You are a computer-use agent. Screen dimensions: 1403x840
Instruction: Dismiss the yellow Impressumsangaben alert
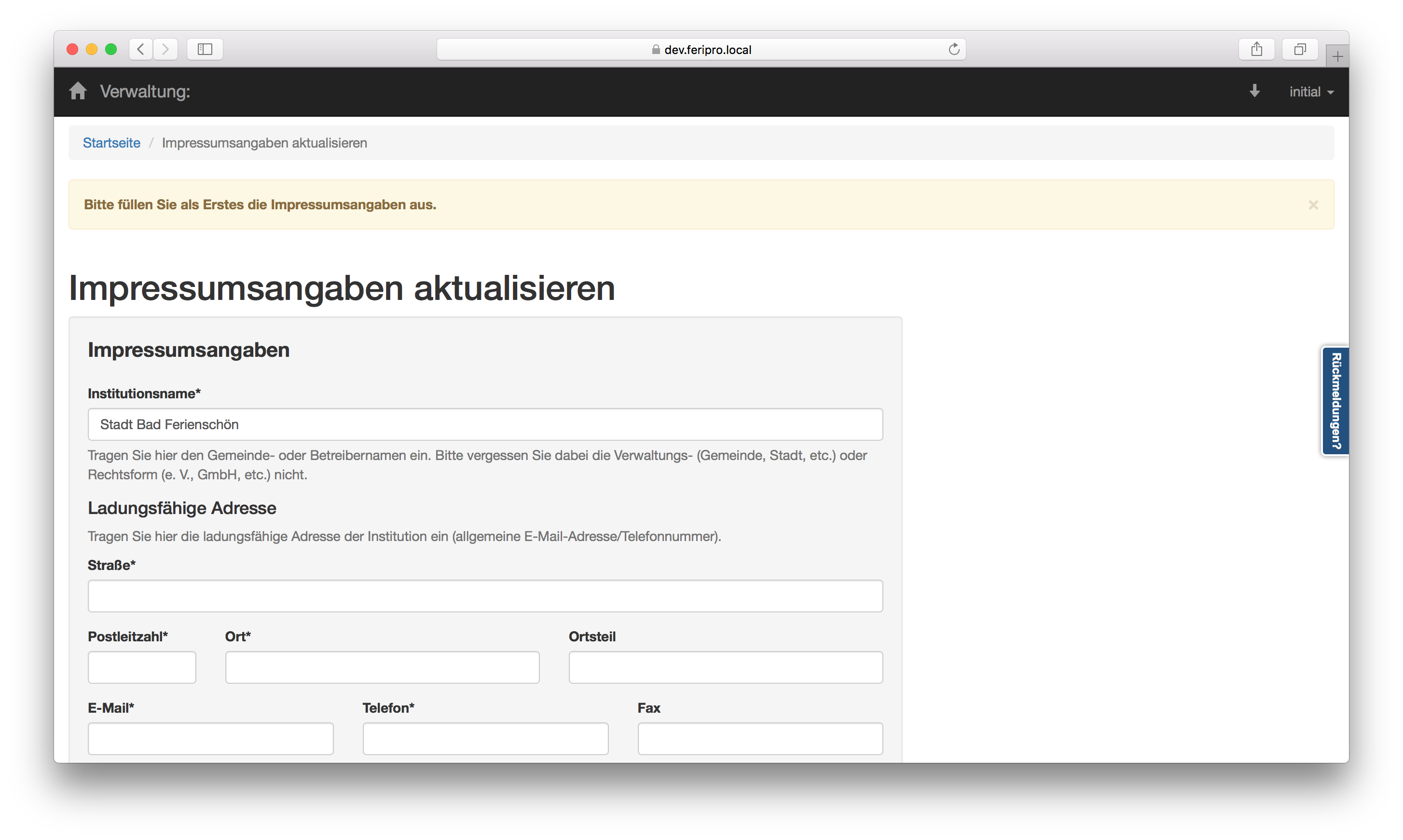pos(1313,205)
